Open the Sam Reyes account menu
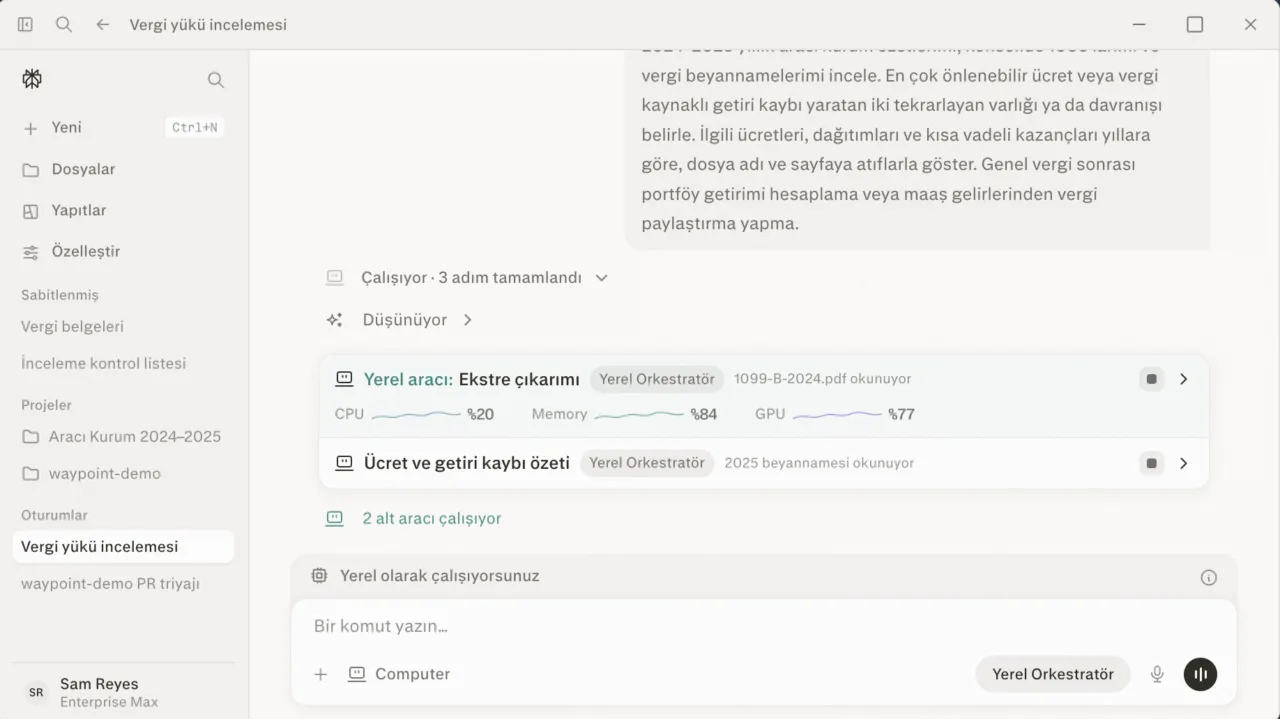This screenshot has width=1280, height=719. pos(123,692)
